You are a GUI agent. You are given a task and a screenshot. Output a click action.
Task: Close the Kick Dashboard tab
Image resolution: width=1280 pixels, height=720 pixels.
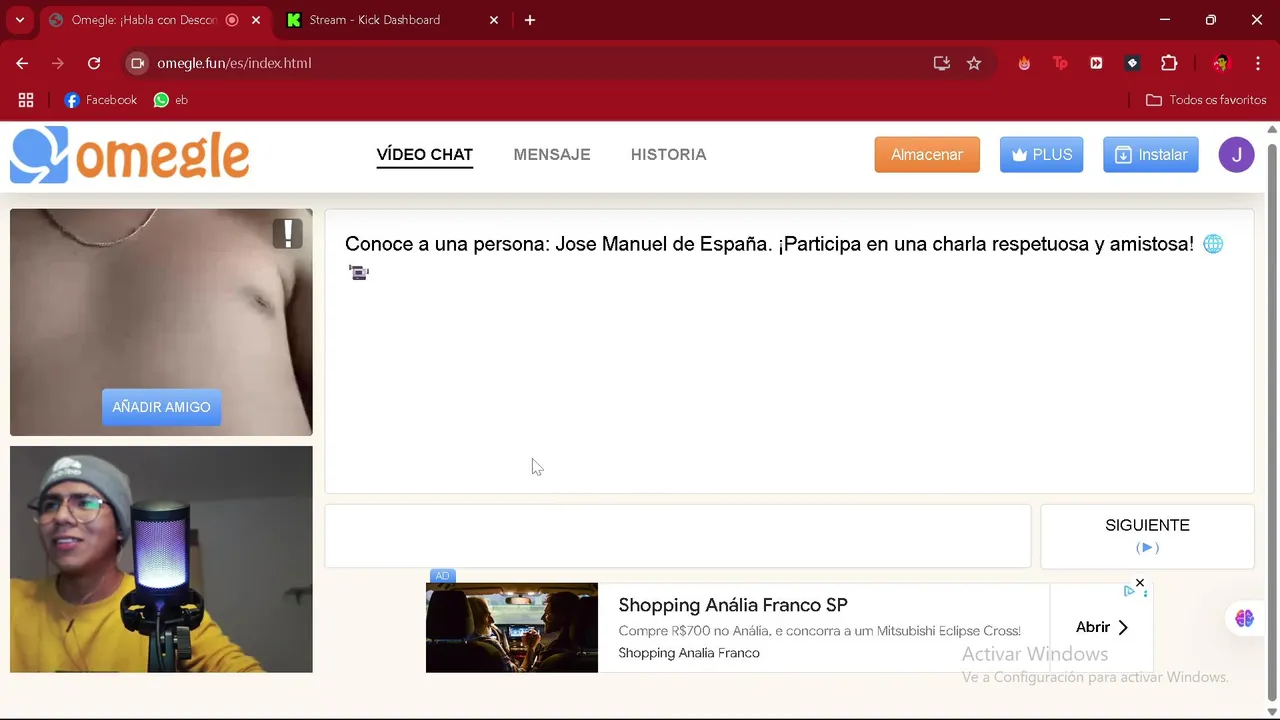click(x=494, y=20)
